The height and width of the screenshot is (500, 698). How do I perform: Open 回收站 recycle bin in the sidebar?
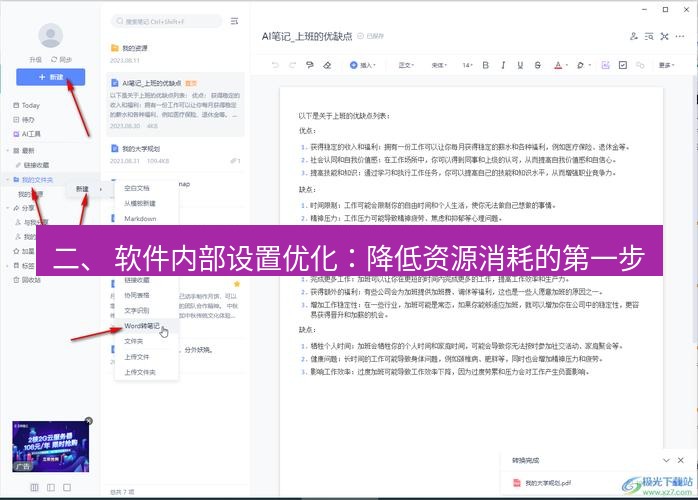coord(27,280)
